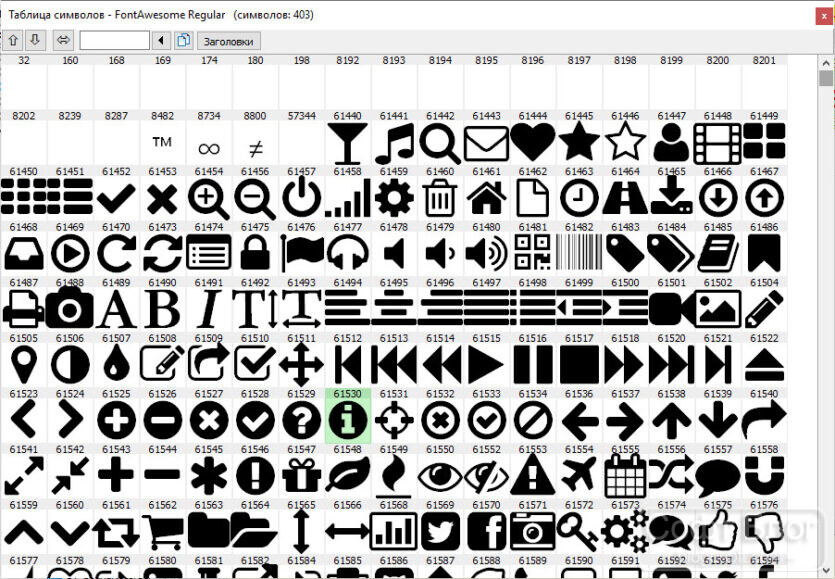Select the Facebook glyph 61570

tap(486, 531)
